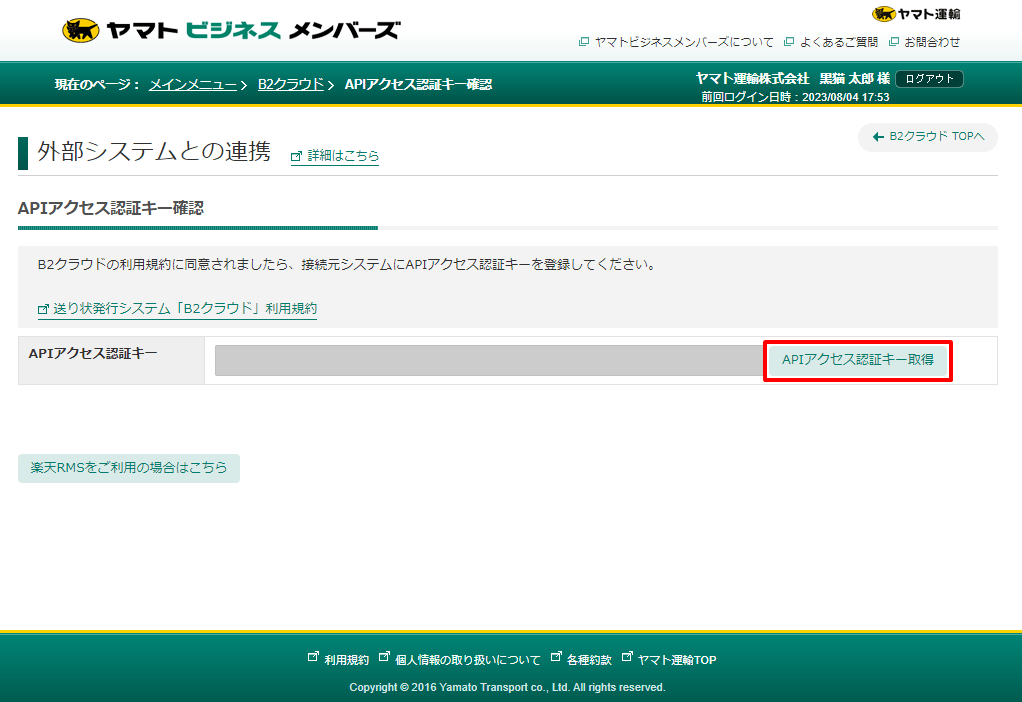
Task: Open 詳細はこちら details link
Action: tap(343, 156)
